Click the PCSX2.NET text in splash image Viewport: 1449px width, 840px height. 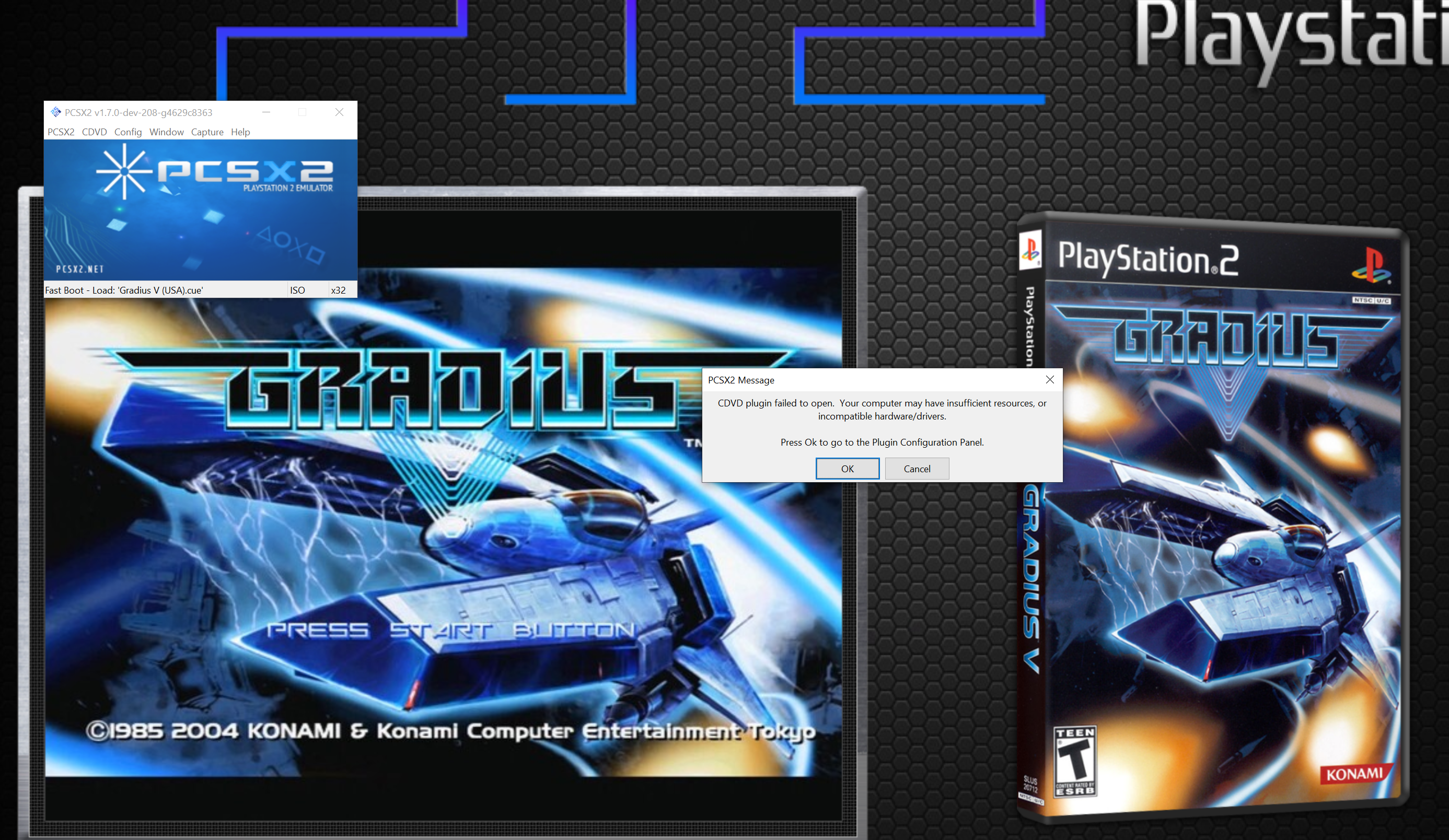click(x=80, y=269)
